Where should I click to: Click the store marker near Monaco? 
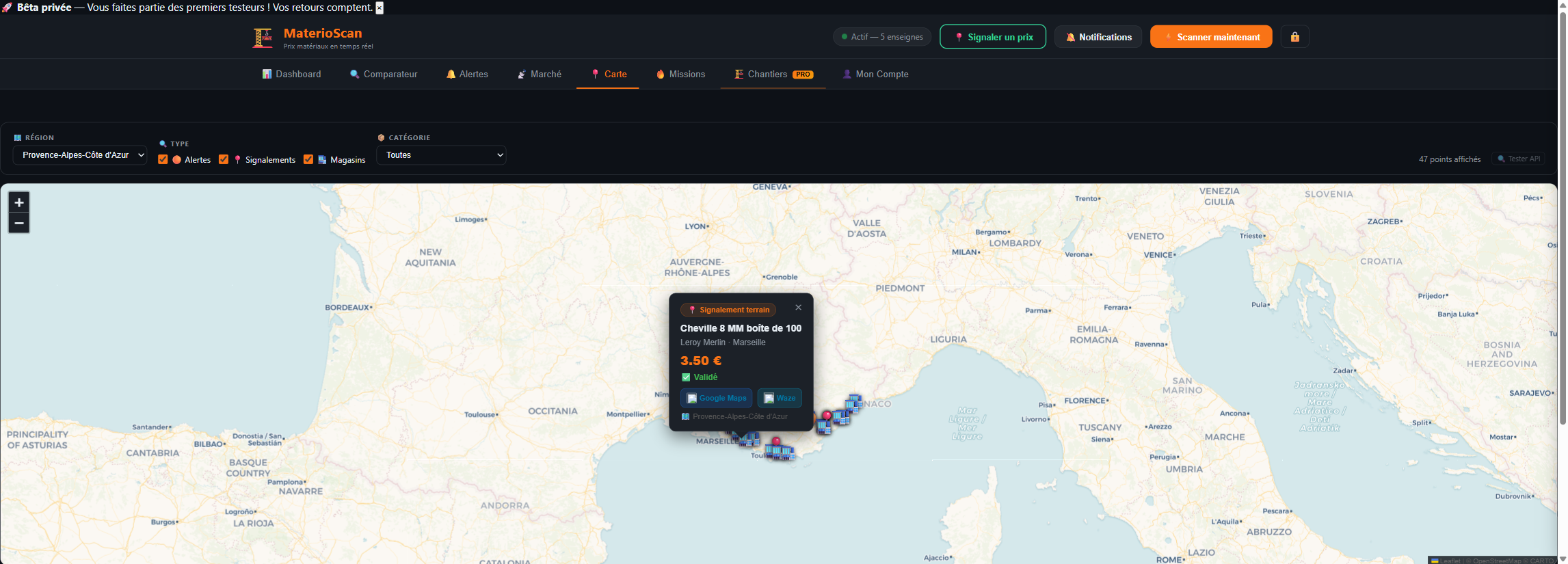coord(853,403)
